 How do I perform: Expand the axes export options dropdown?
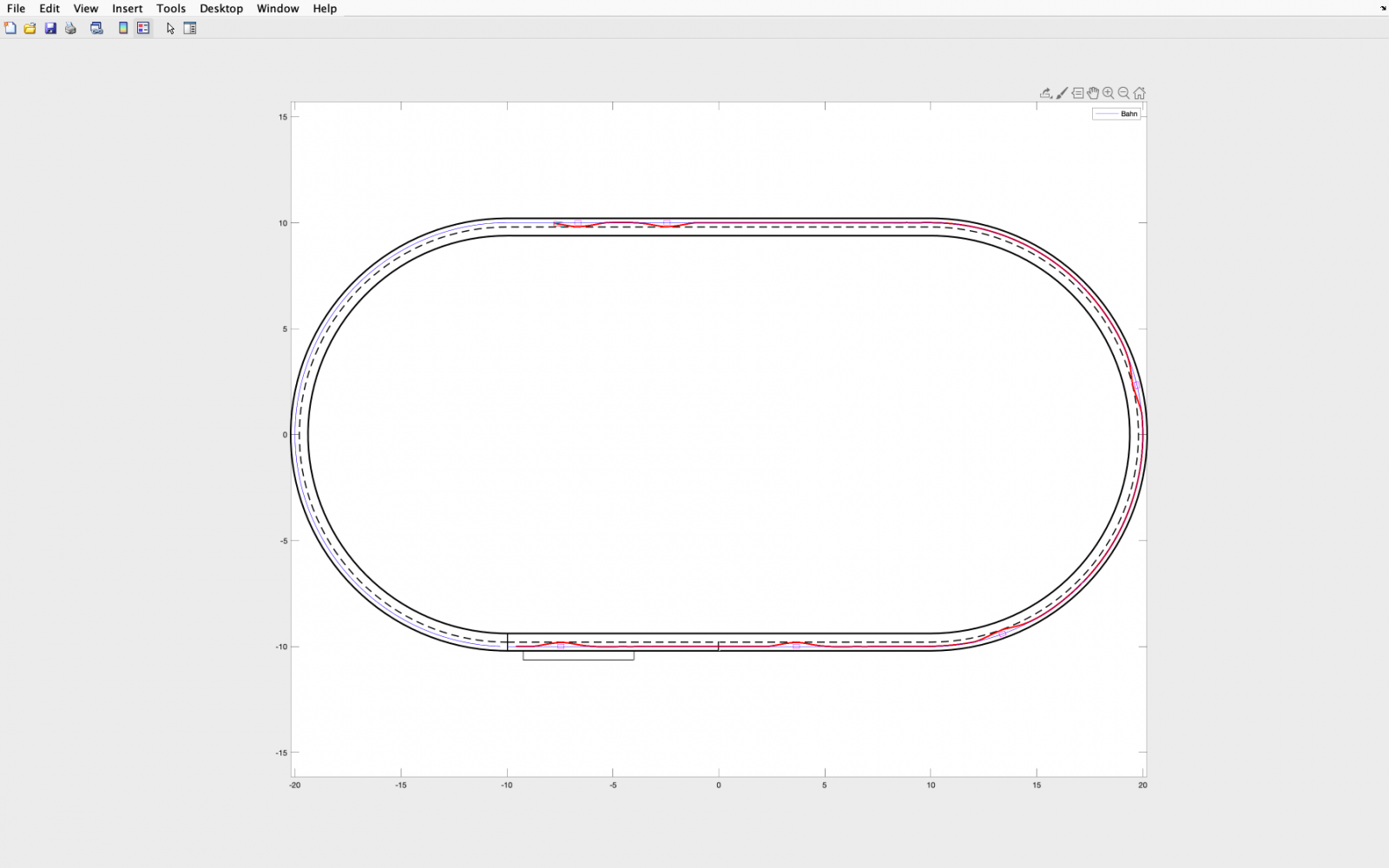(1046, 93)
